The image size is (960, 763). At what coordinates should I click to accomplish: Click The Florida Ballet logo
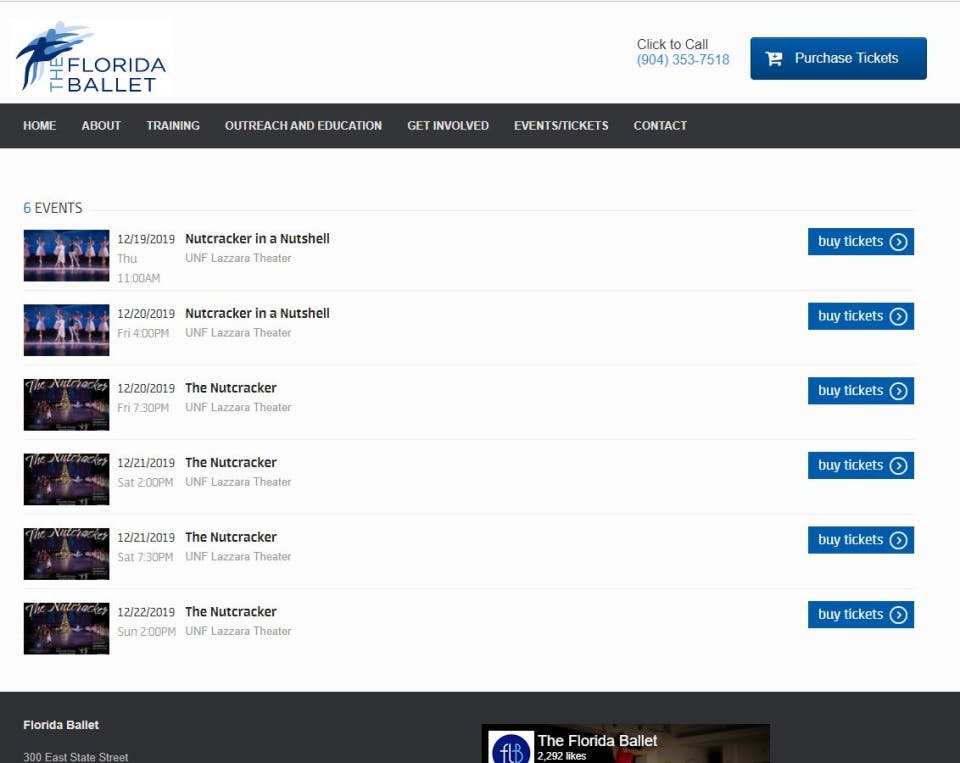(91, 57)
